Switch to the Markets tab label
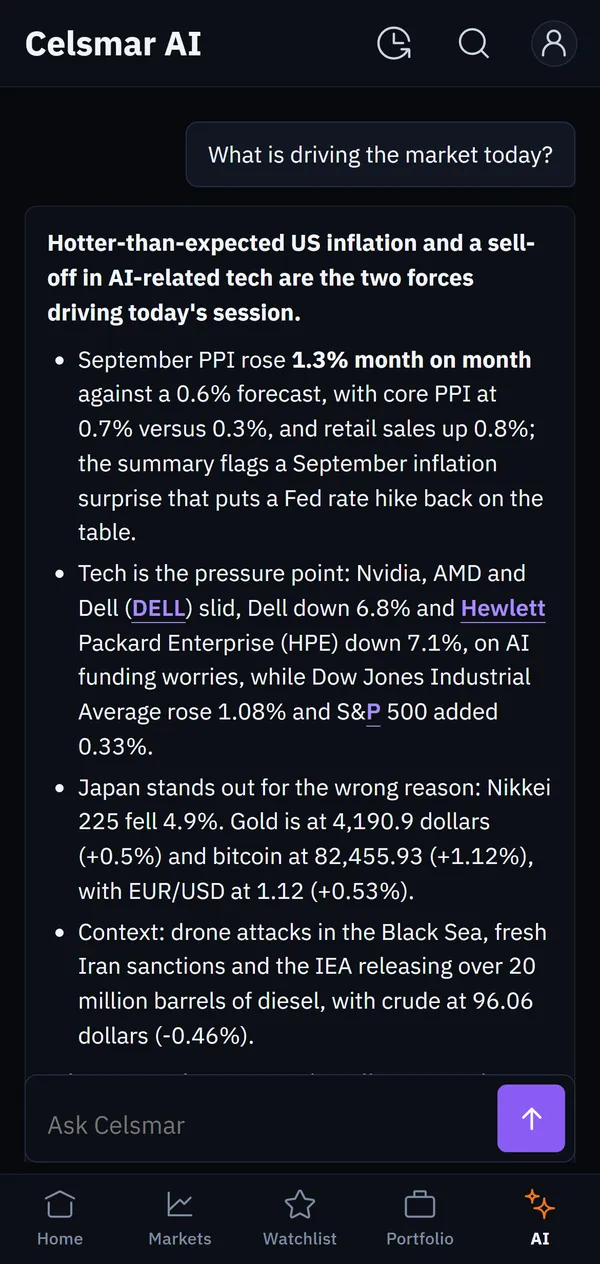The height and width of the screenshot is (1264, 600). pyautogui.click(x=180, y=1238)
